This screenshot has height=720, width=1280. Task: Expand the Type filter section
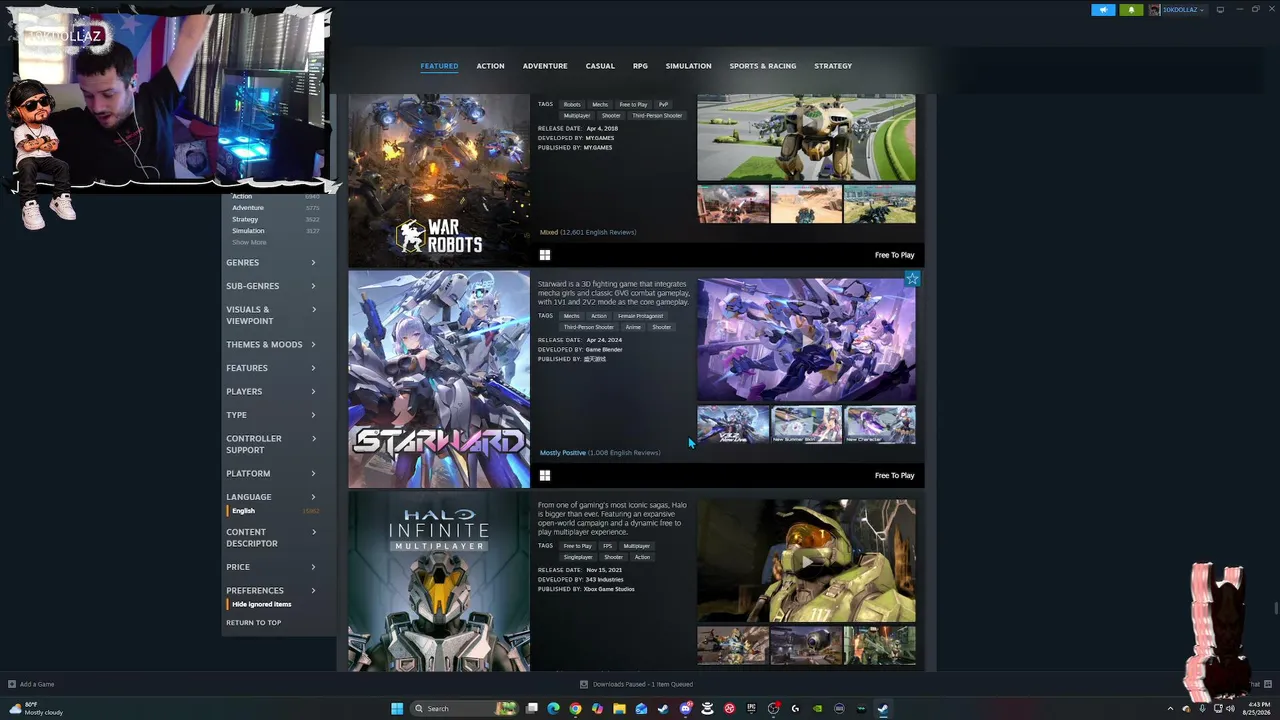[x=271, y=415]
